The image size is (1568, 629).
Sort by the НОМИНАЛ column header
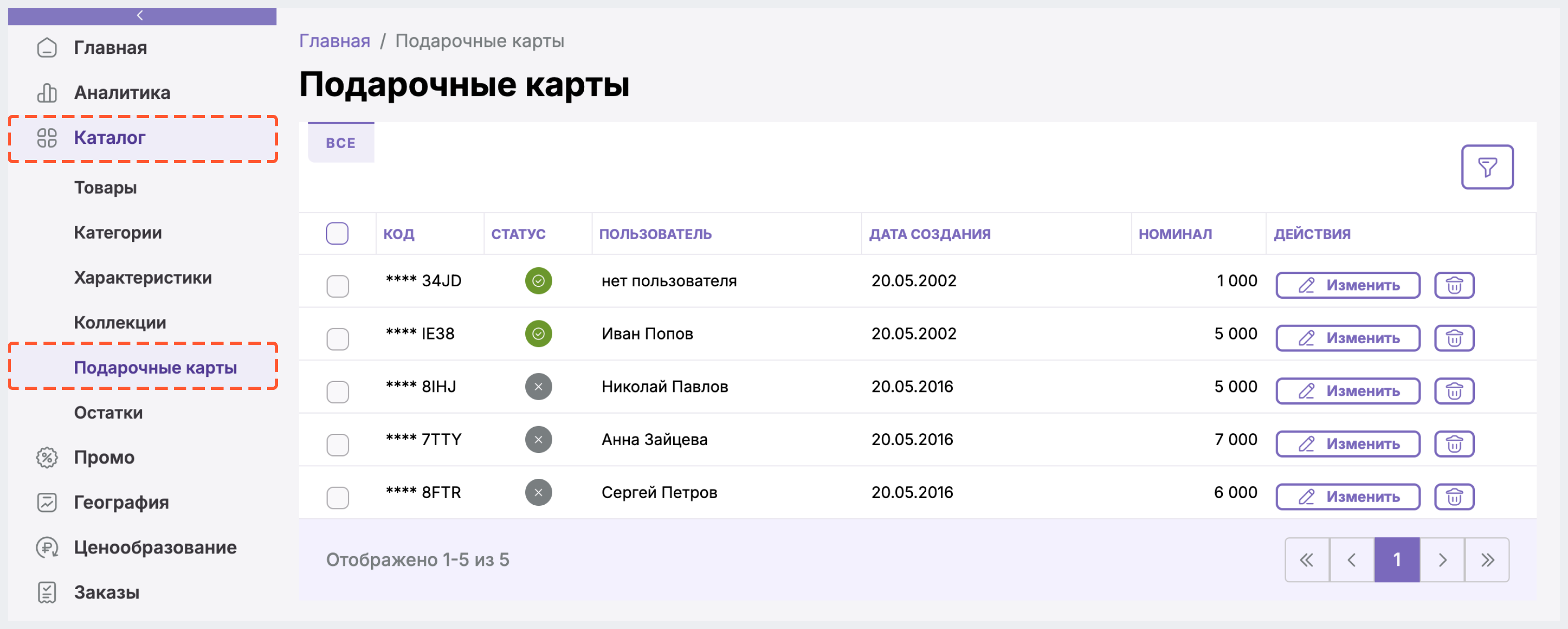tap(1175, 234)
